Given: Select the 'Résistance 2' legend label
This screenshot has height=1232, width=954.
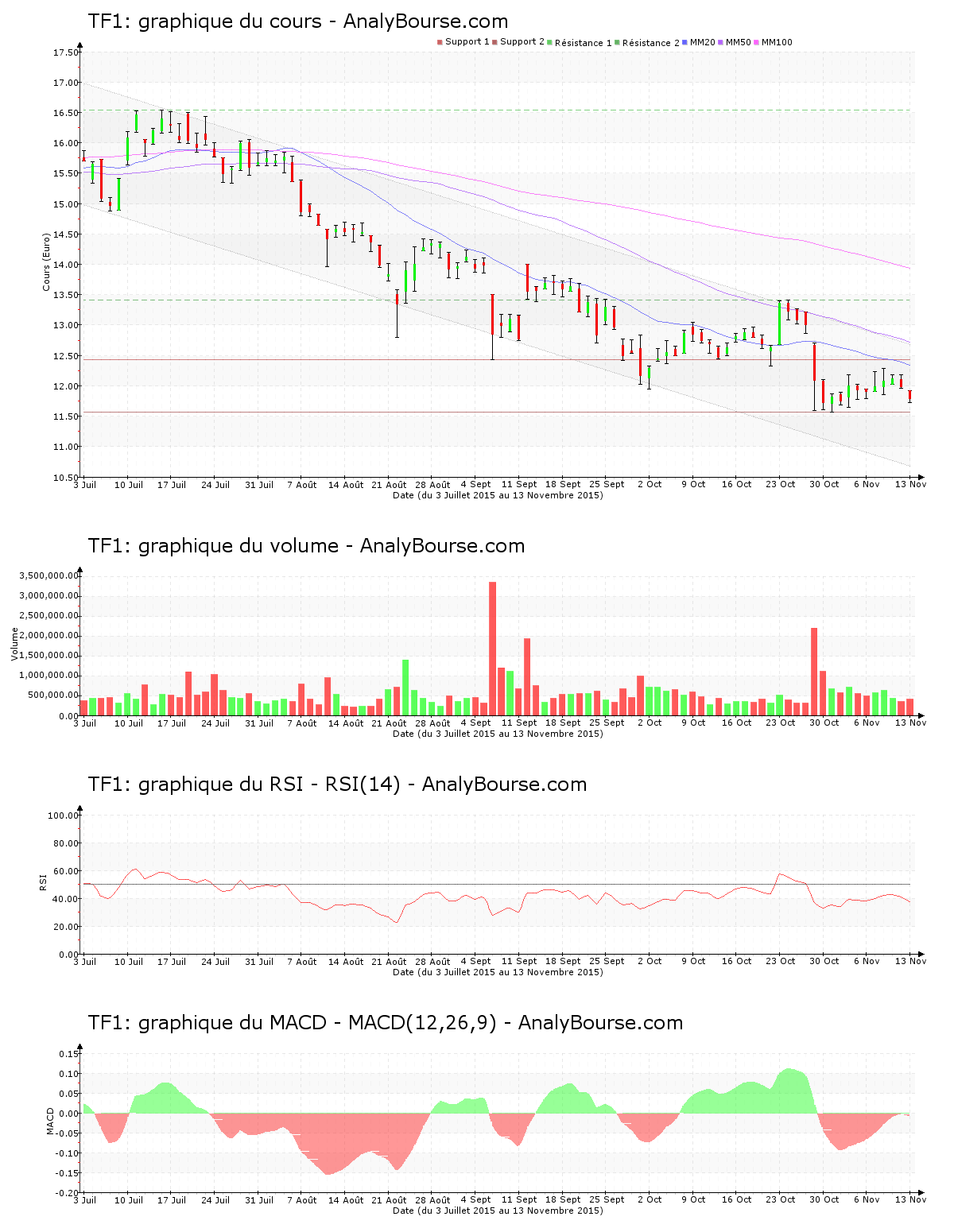Looking at the screenshot, I should pyautogui.click(x=651, y=43).
